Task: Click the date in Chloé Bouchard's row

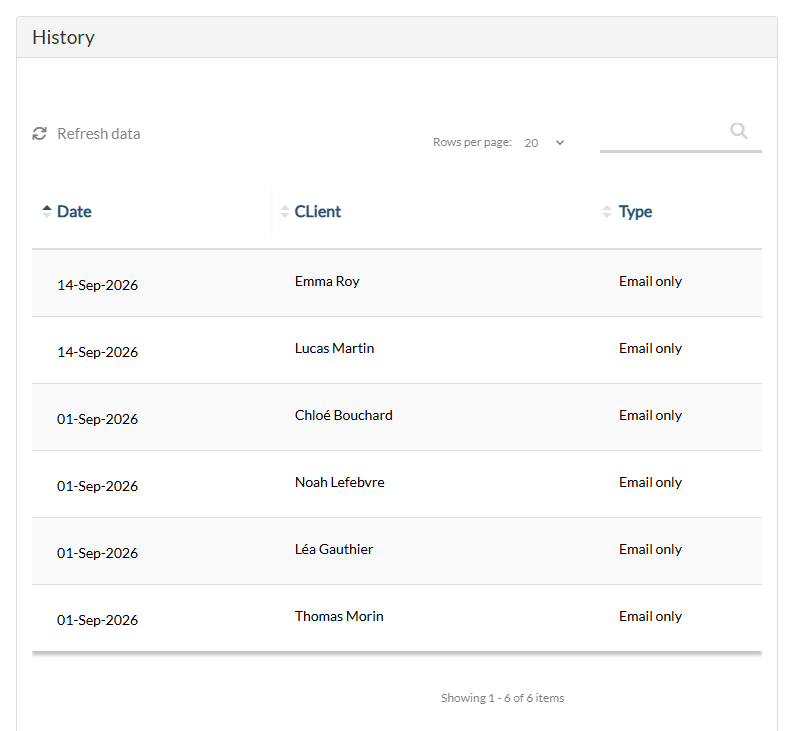Action: point(97,419)
